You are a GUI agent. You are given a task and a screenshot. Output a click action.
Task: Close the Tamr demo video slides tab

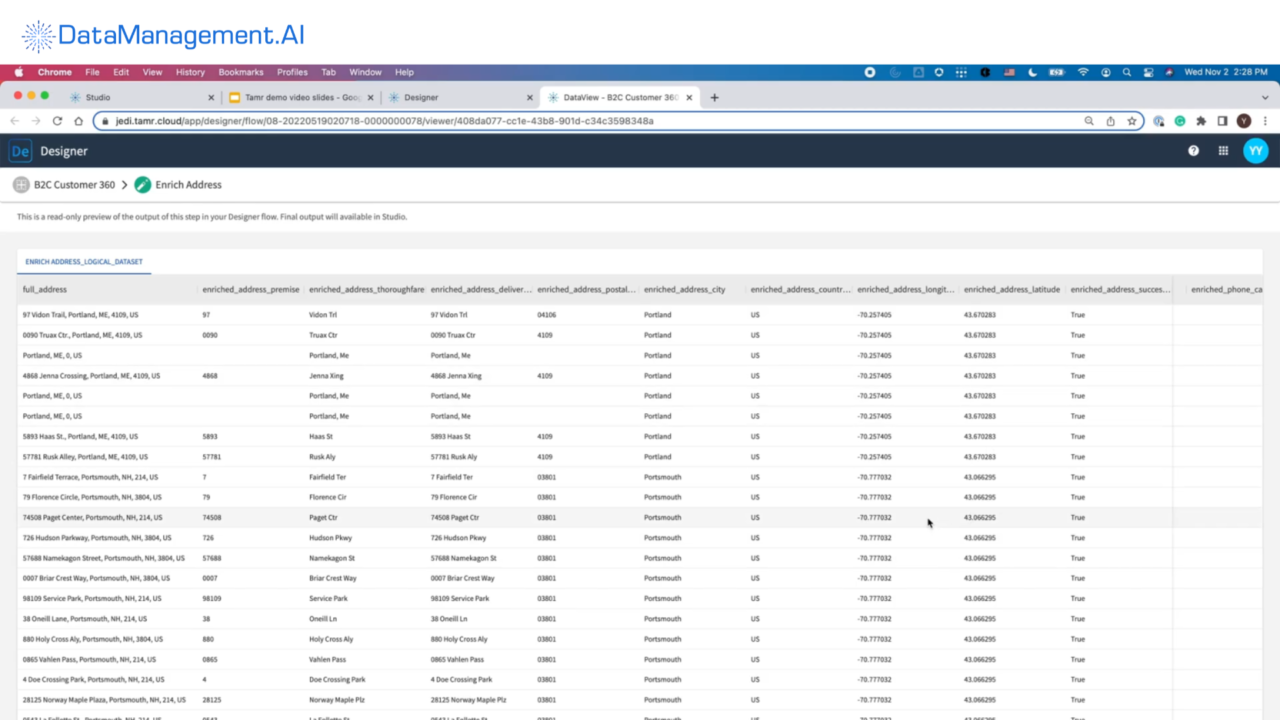tap(371, 98)
